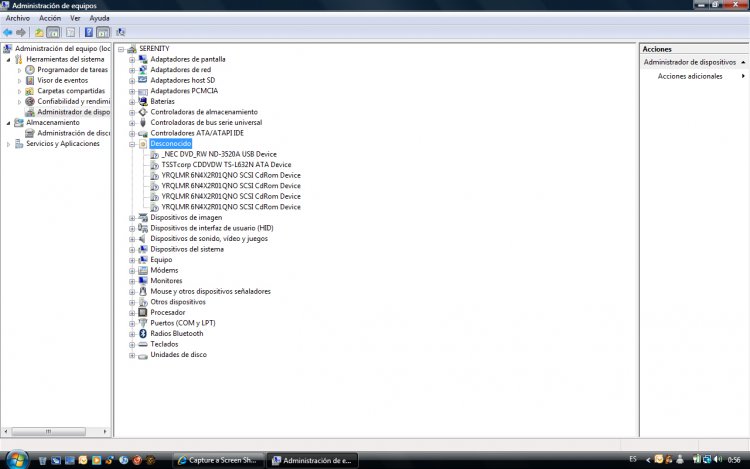The image size is (750, 469).
Task: Expand Programador de tareas arrow
Action: coord(20,70)
